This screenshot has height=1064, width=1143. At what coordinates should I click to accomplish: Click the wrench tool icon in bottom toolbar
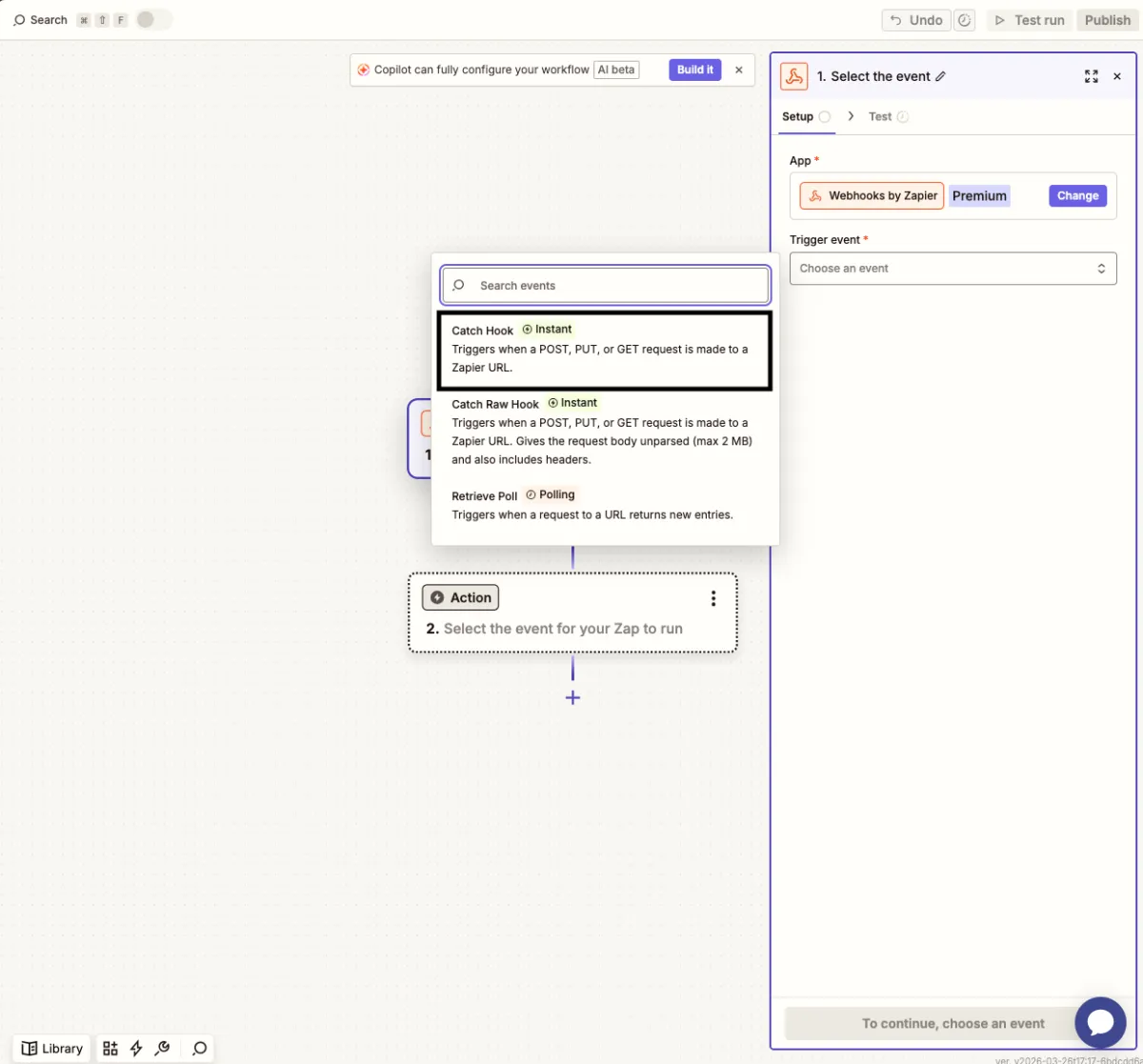point(162,1048)
